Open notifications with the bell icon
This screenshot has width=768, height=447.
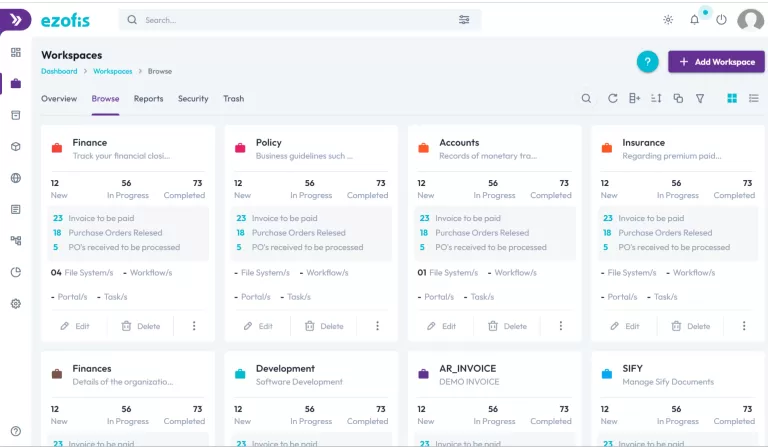pos(695,20)
